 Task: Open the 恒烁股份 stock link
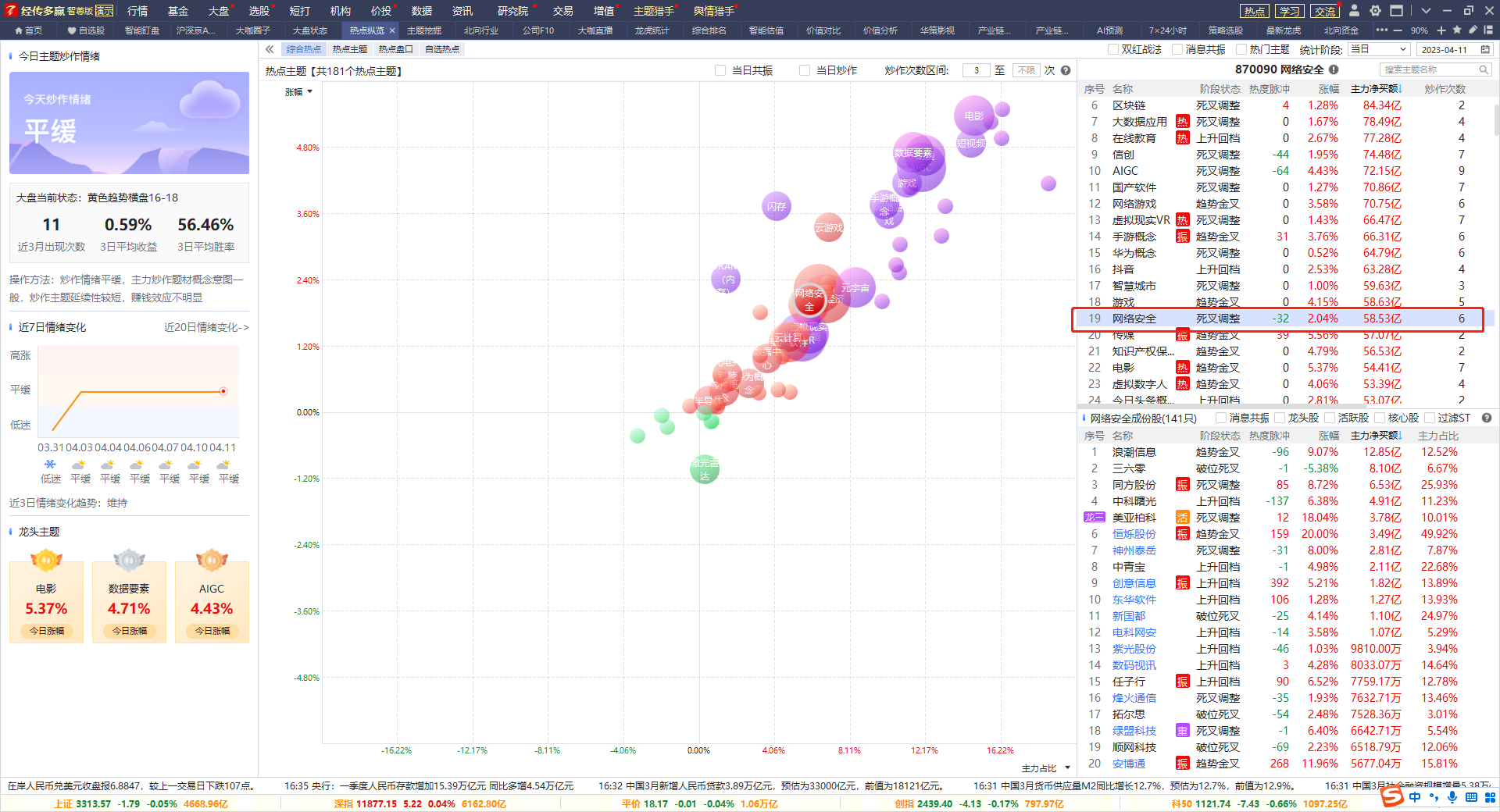click(x=1134, y=534)
